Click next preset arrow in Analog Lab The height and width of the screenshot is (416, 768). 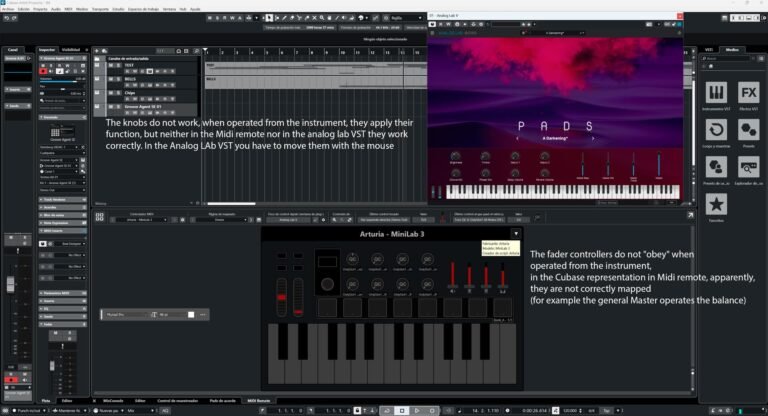pyautogui.click(x=593, y=139)
